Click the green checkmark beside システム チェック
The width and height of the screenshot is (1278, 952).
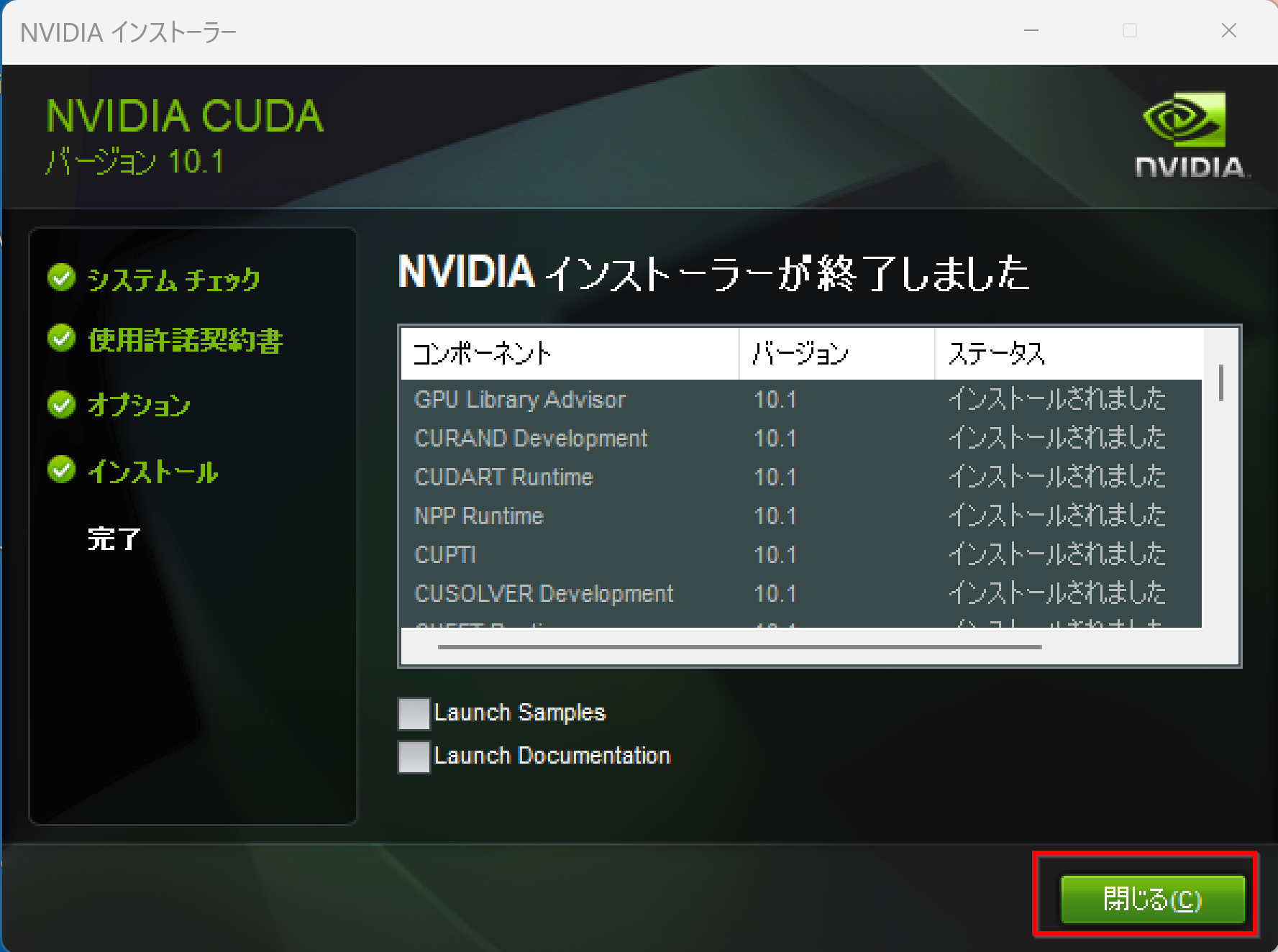click(x=62, y=278)
